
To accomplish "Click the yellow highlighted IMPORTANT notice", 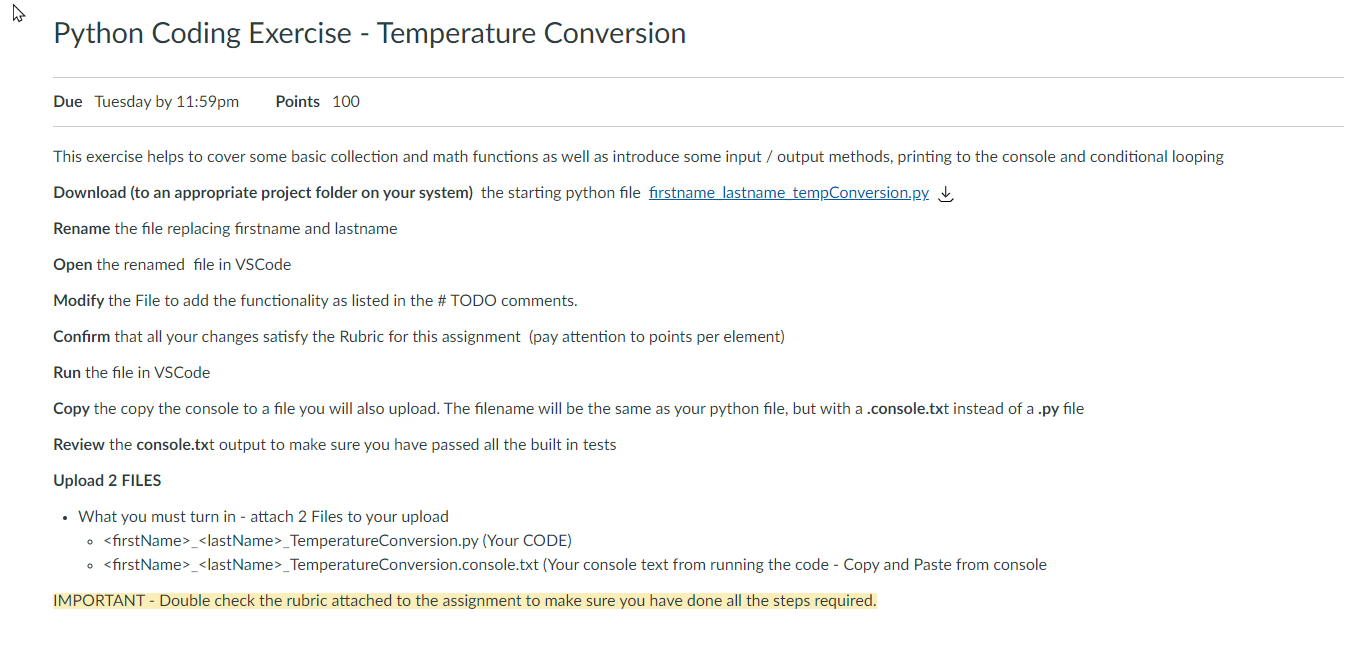I will coord(465,601).
